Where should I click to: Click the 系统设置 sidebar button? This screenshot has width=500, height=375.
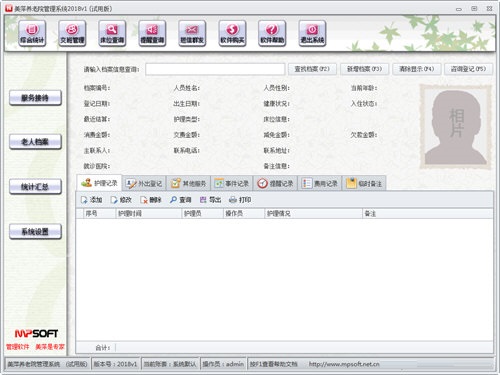35,231
